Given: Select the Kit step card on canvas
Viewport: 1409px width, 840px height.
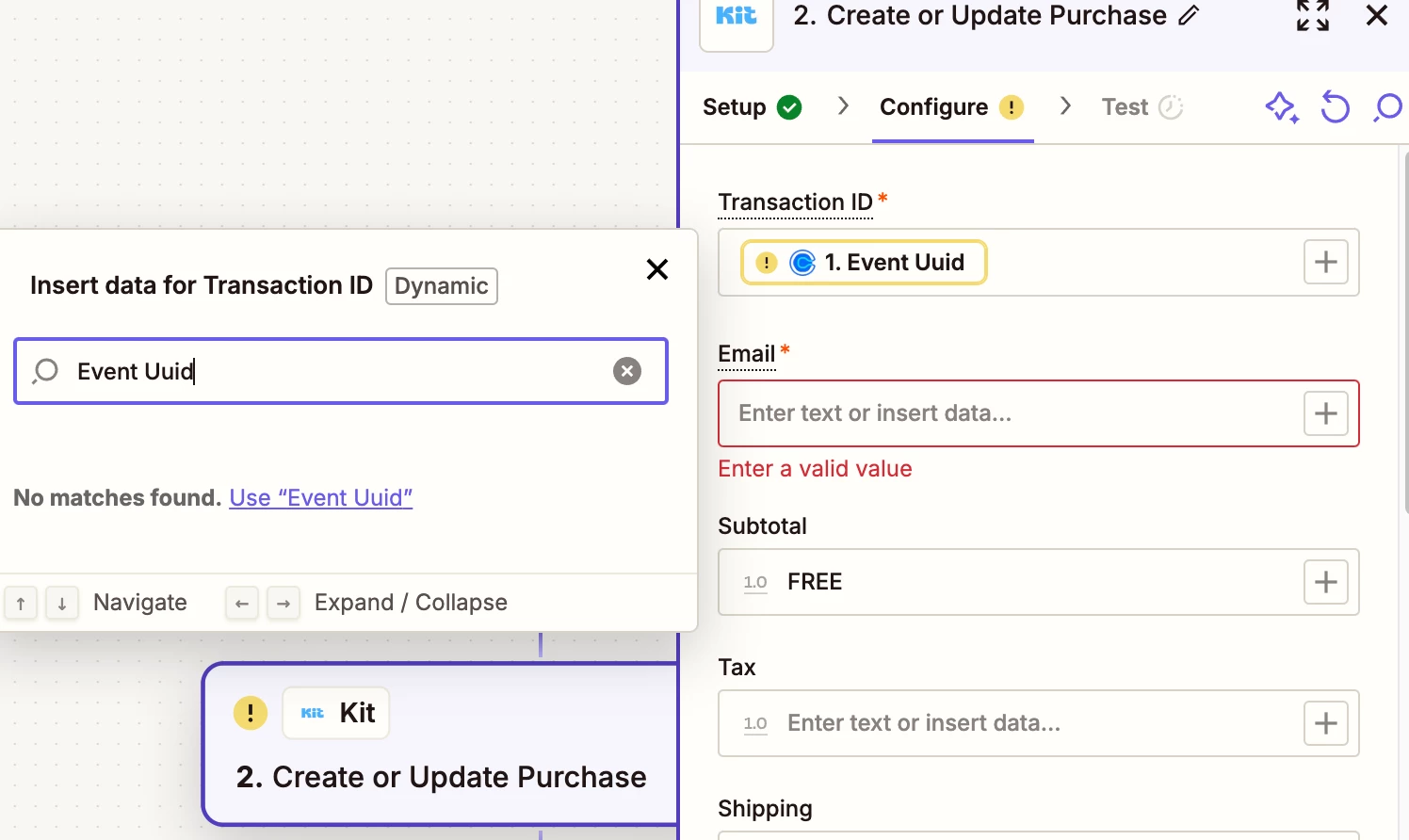Looking at the screenshot, I should coord(441,744).
